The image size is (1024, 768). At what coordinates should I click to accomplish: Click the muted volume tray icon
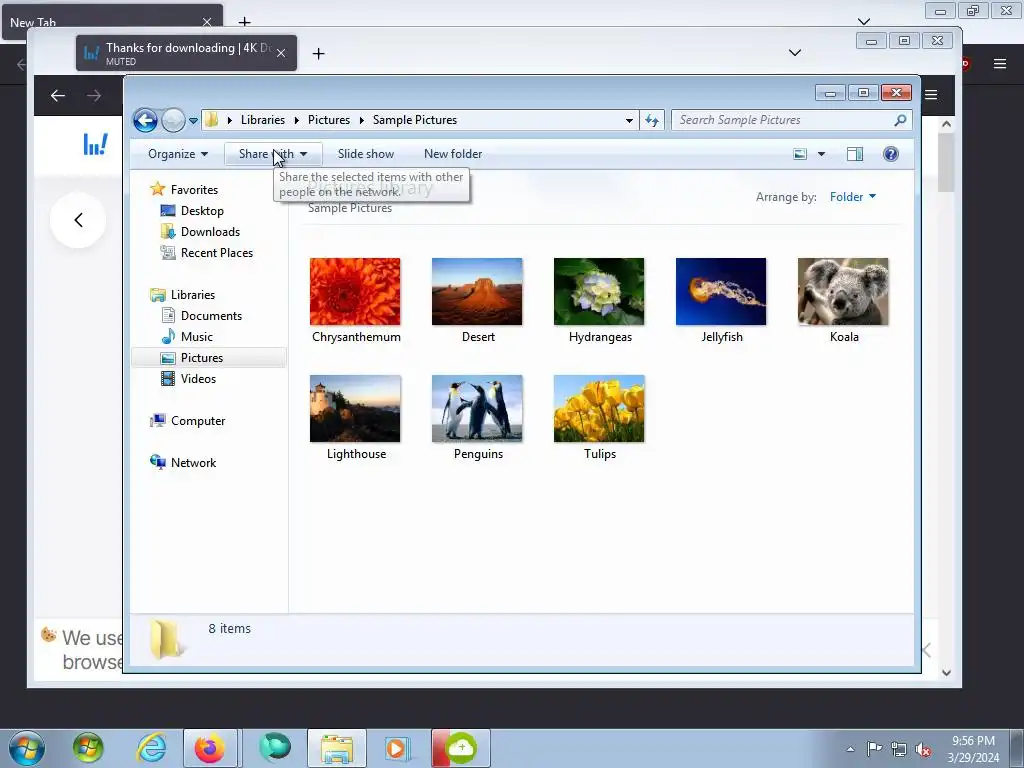[923, 750]
